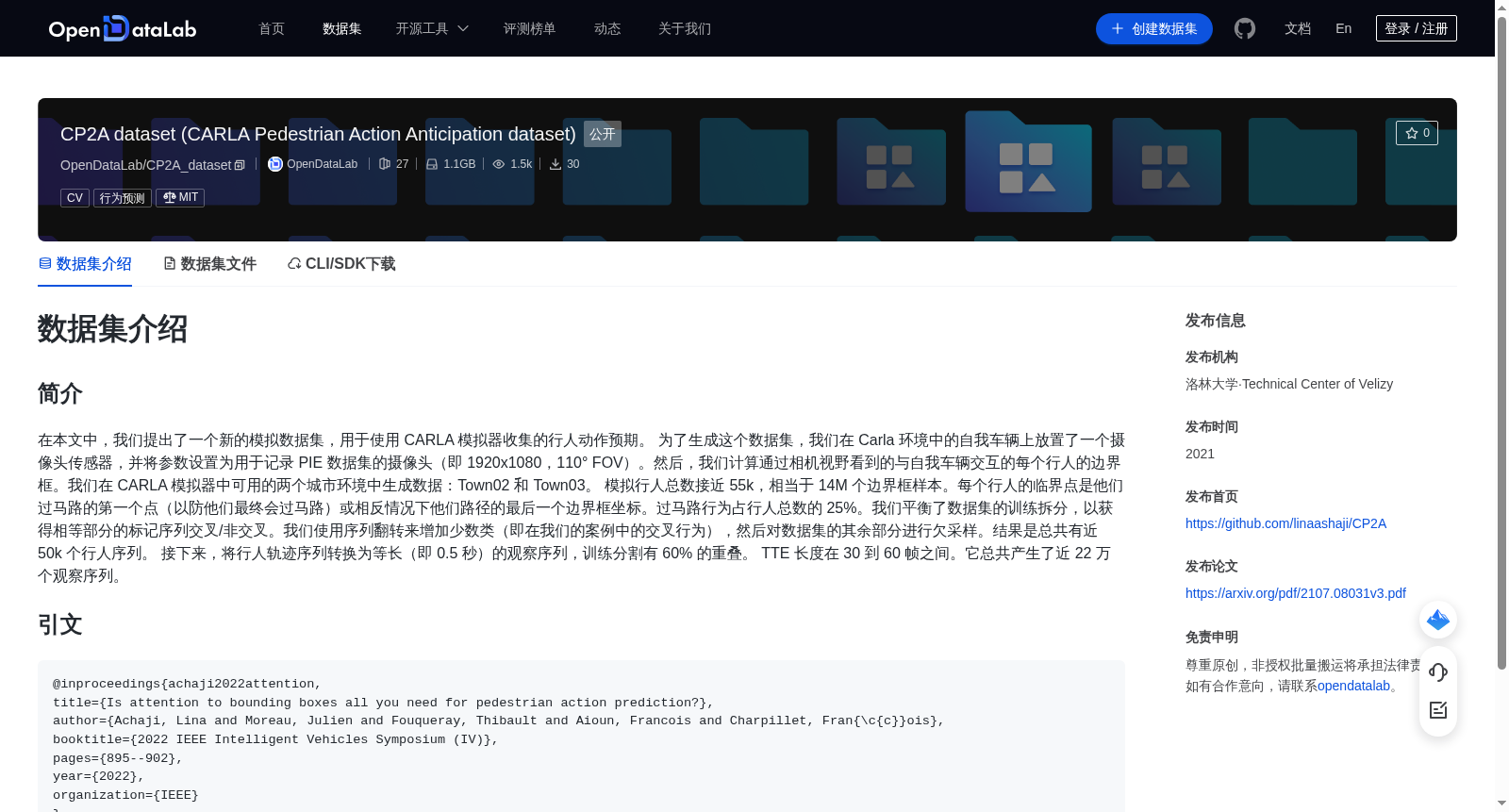This screenshot has width=1509, height=812.
Task: Open the GitHub icon in header
Action: tap(1245, 28)
